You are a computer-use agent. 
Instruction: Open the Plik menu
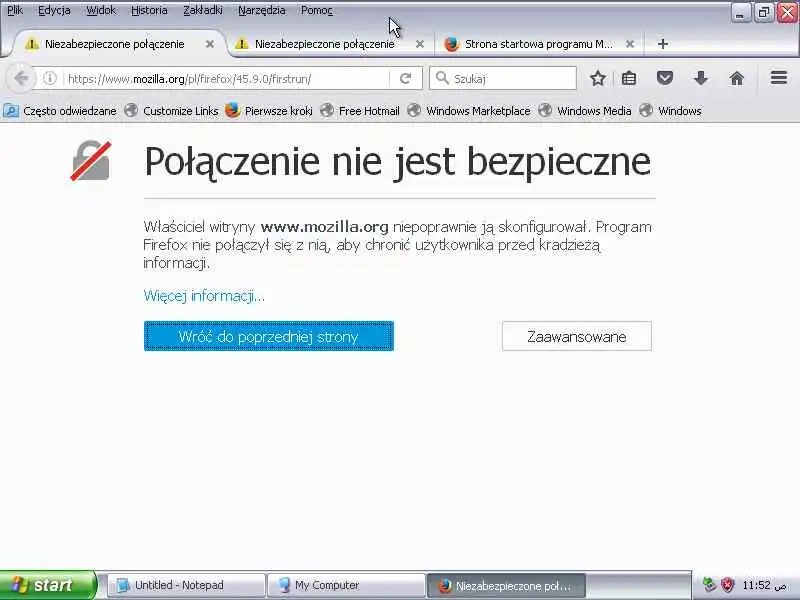(x=15, y=10)
